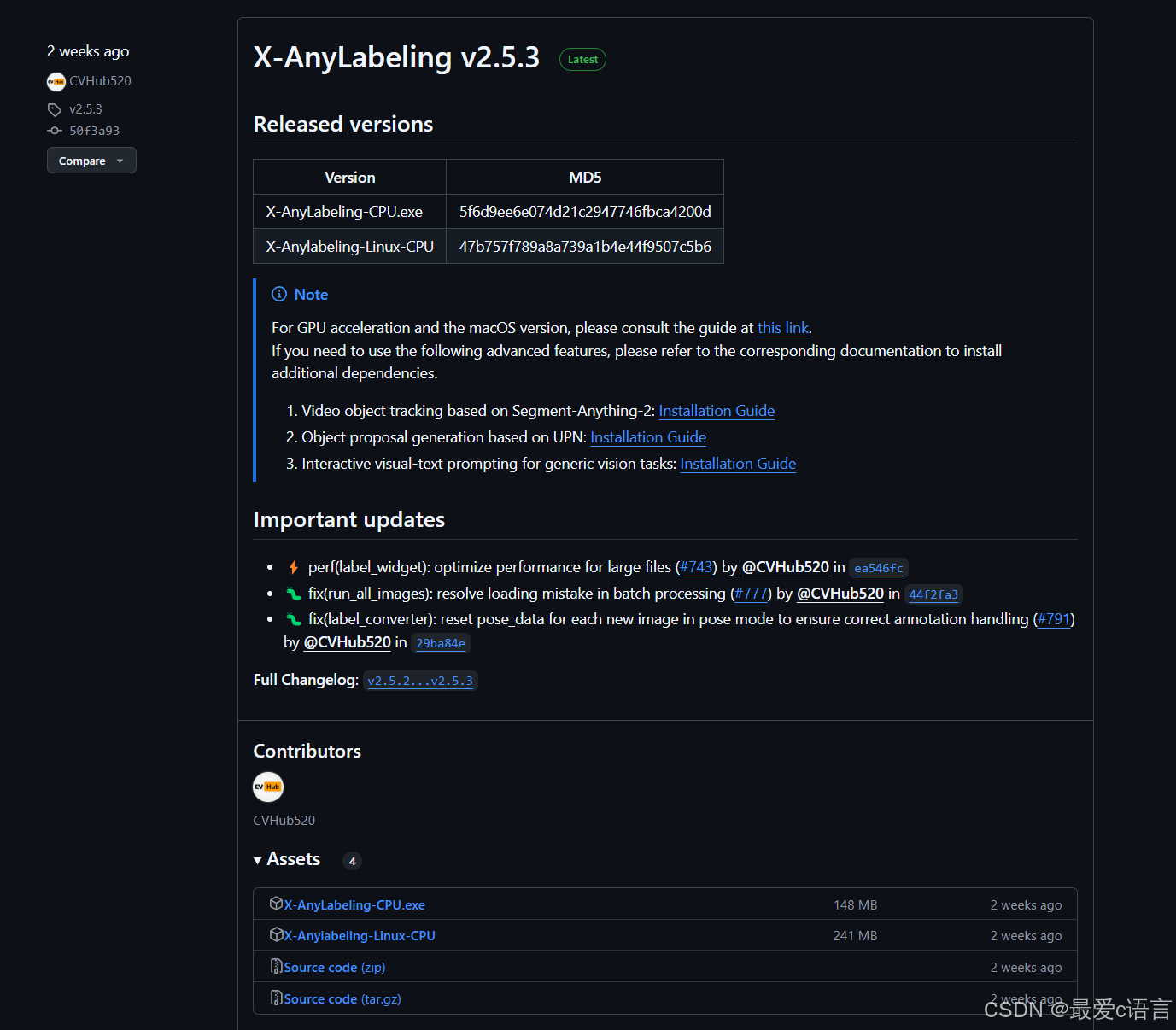Click the package icon for X-Anylabeling-Linux-CPU asset
Image resolution: width=1176 pixels, height=1030 pixels.
point(276,934)
